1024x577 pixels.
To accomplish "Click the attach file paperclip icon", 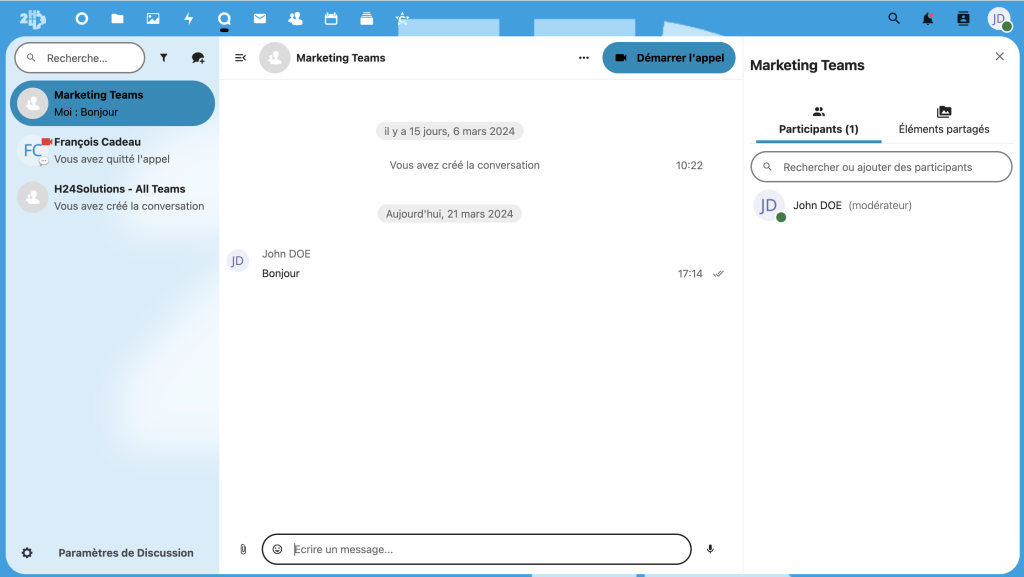I will [243, 549].
